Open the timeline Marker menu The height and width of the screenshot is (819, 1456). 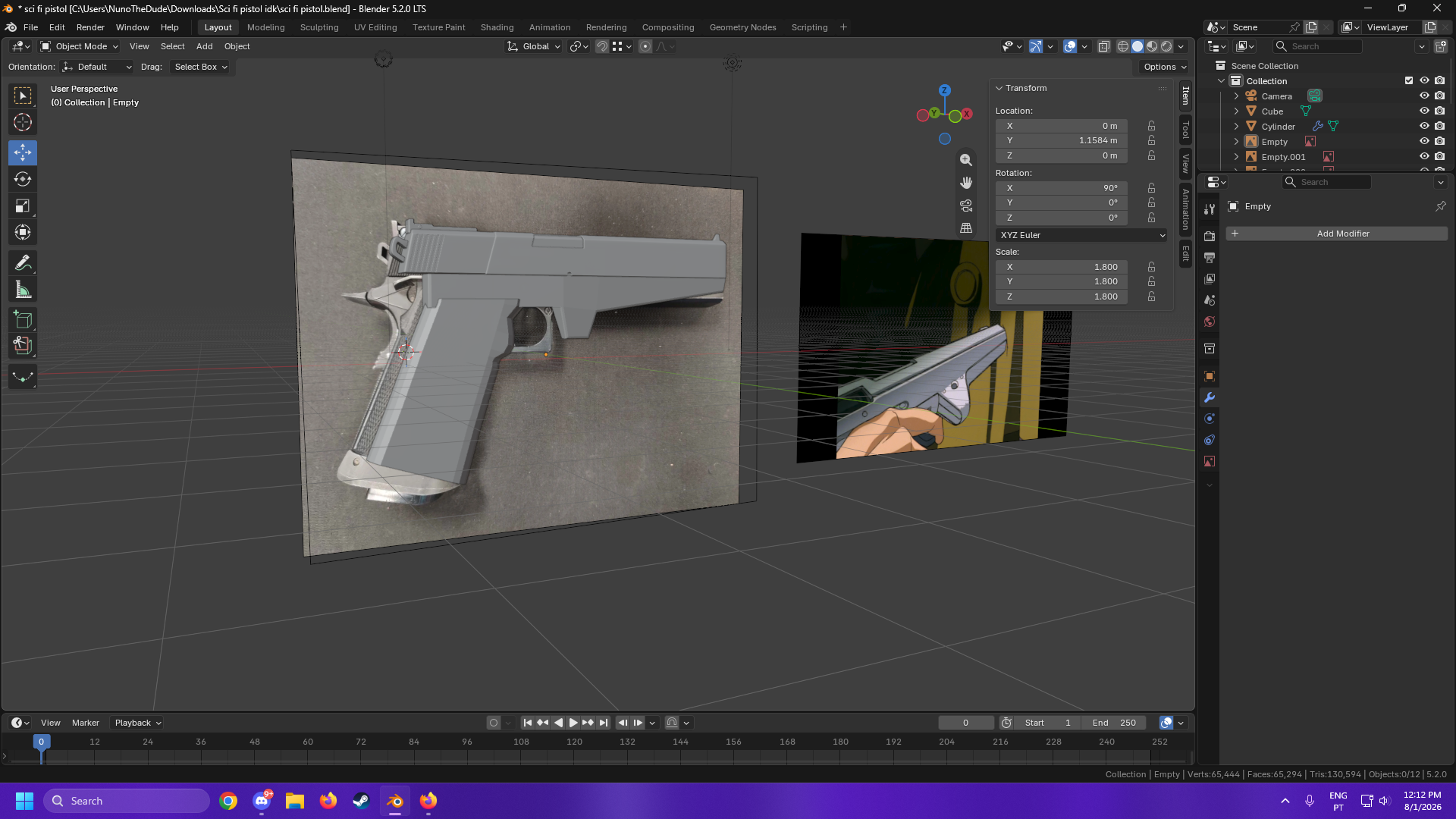86,723
